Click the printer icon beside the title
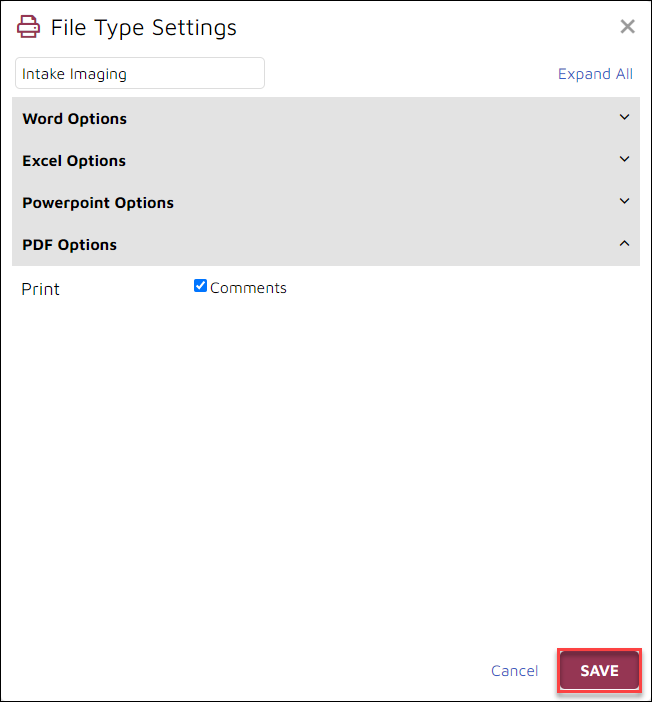Viewport: 652px width, 702px height. tap(28, 27)
